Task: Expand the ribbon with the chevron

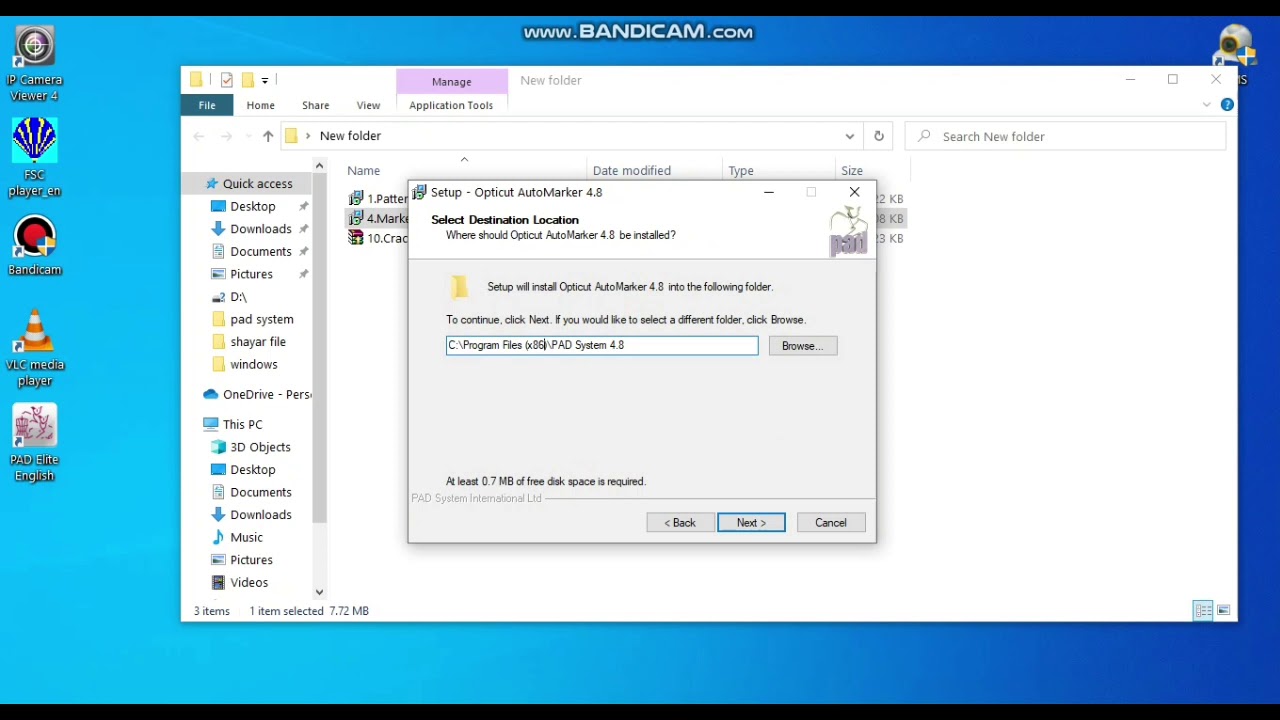Action: point(1207,105)
